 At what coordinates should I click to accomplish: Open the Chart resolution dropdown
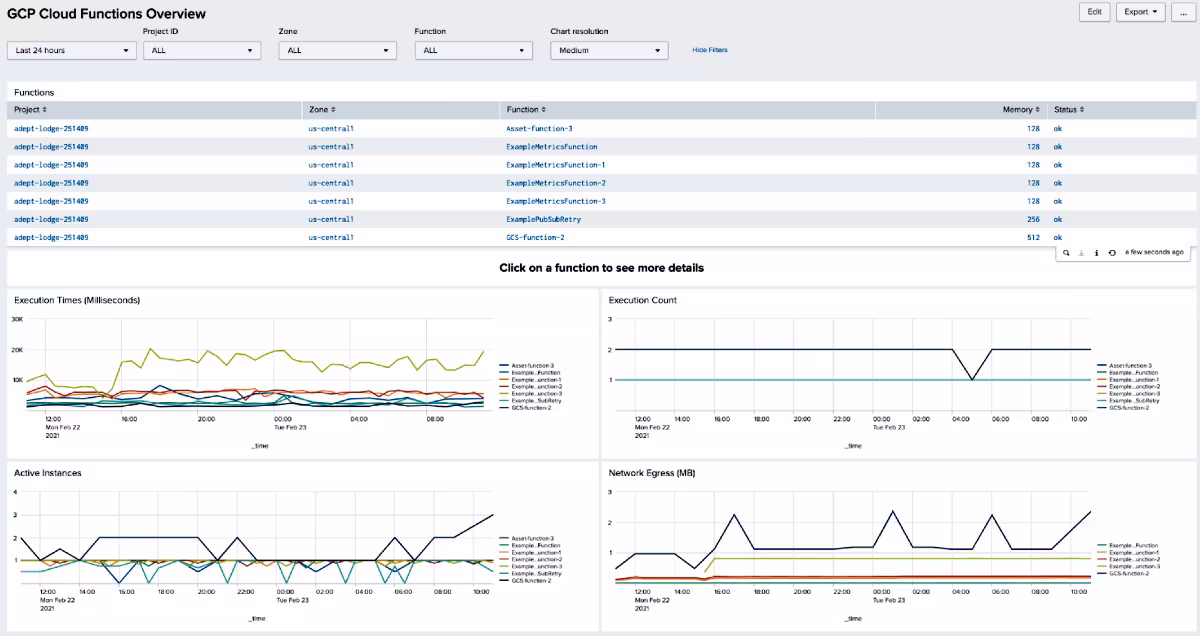coord(609,49)
